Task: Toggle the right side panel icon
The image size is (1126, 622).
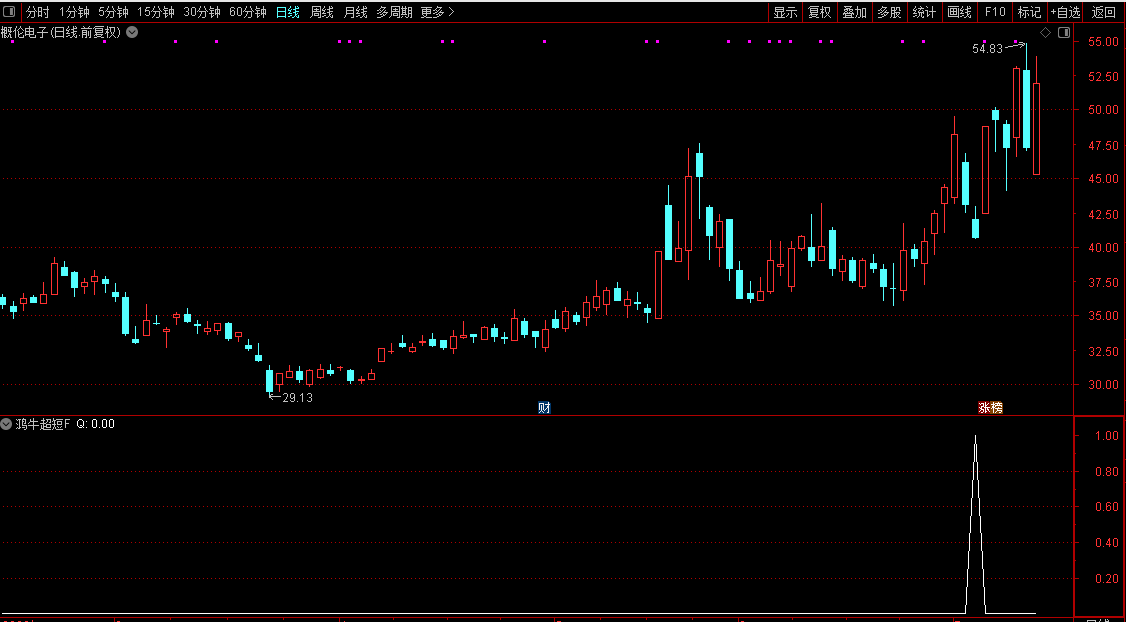Action: (x=1064, y=32)
